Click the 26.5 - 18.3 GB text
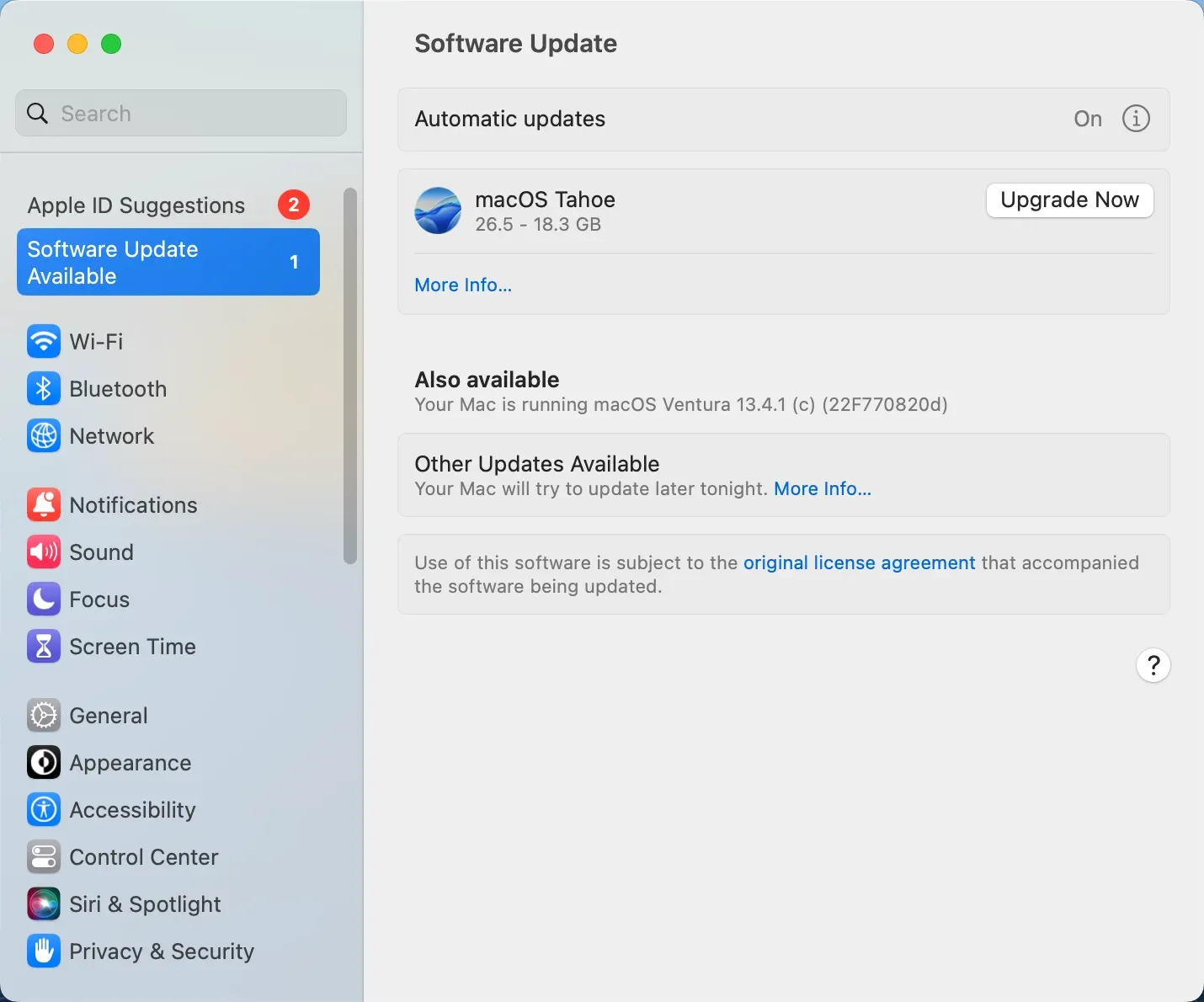Image resolution: width=1204 pixels, height=1002 pixels. [538, 224]
